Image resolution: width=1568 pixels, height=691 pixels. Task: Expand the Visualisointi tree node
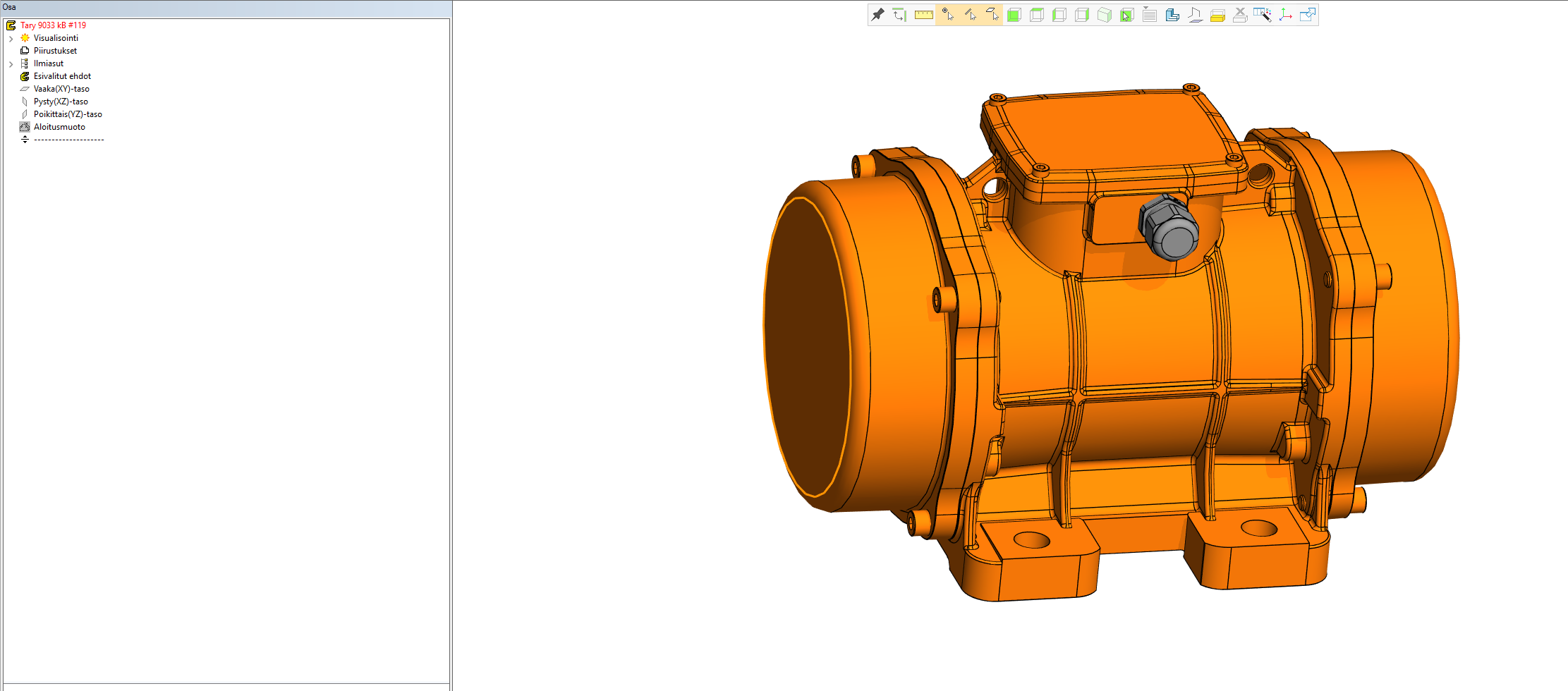click(11, 39)
